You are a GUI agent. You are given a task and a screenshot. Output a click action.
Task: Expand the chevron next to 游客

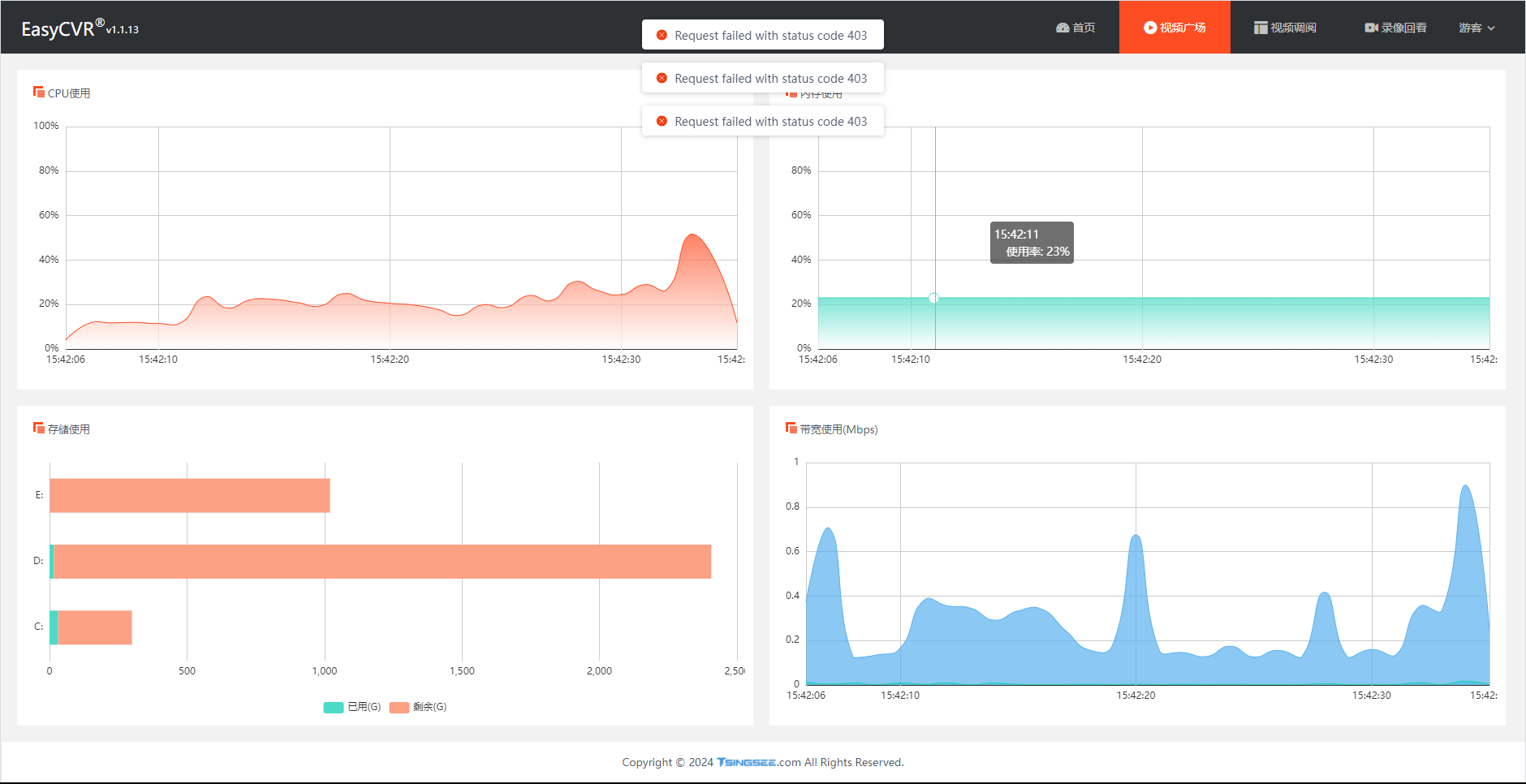pyautogui.click(x=1491, y=28)
